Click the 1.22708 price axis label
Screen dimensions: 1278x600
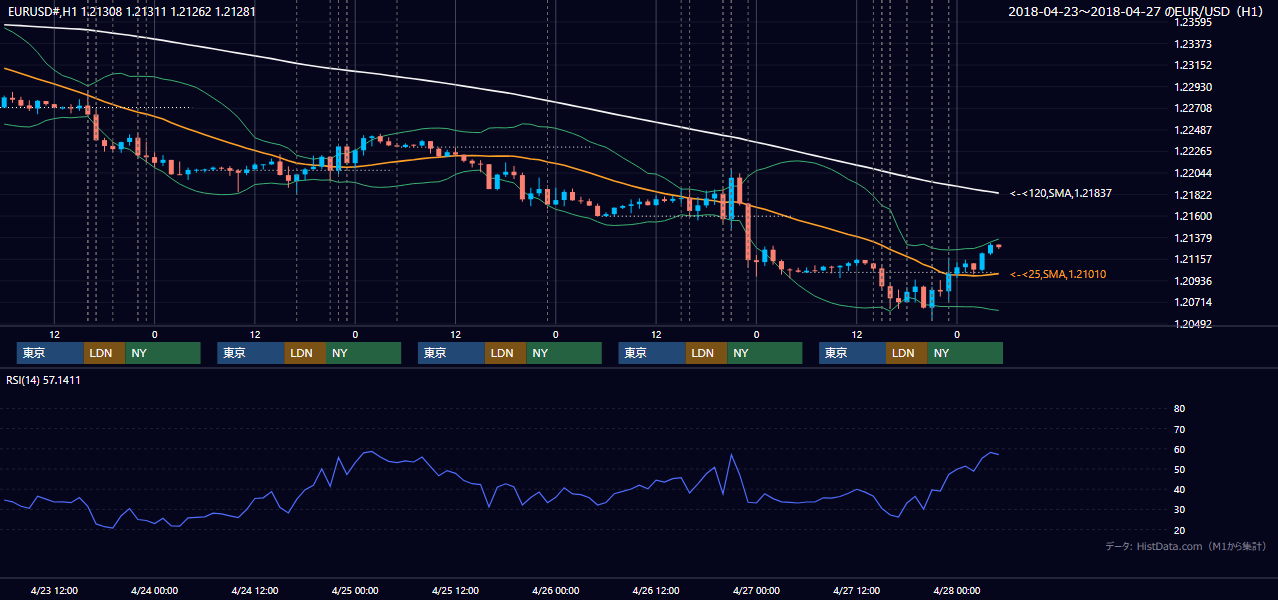1192,108
